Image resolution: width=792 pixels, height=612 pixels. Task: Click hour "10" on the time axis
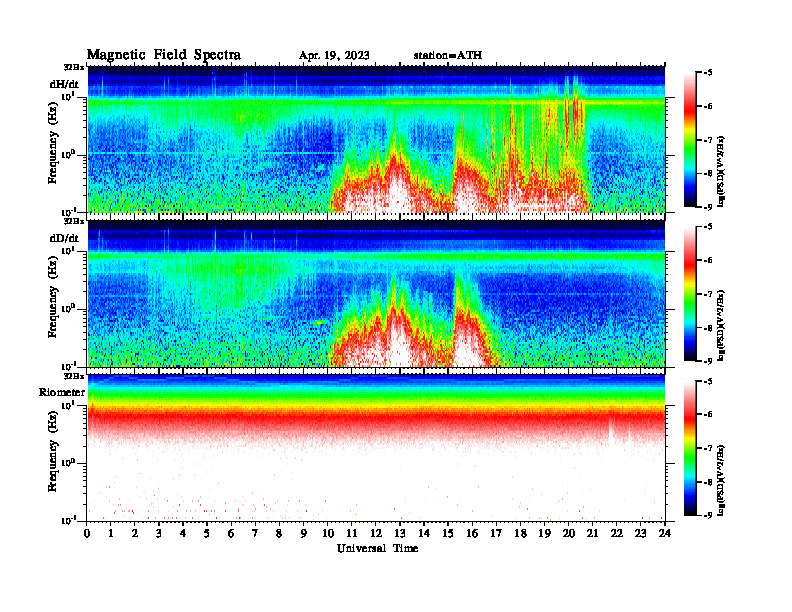click(328, 534)
